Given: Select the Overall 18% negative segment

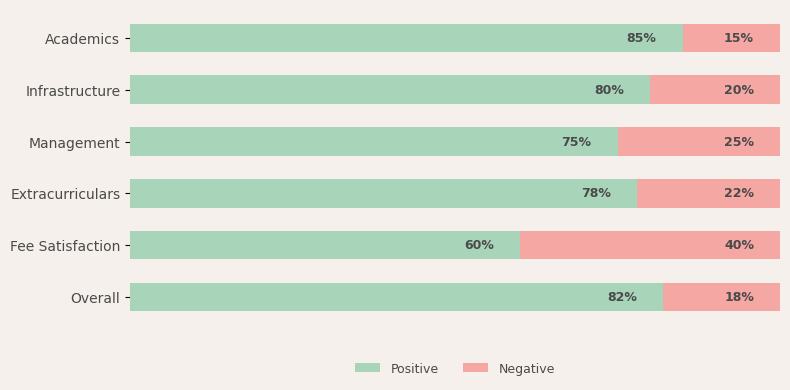Looking at the screenshot, I should (x=721, y=297).
